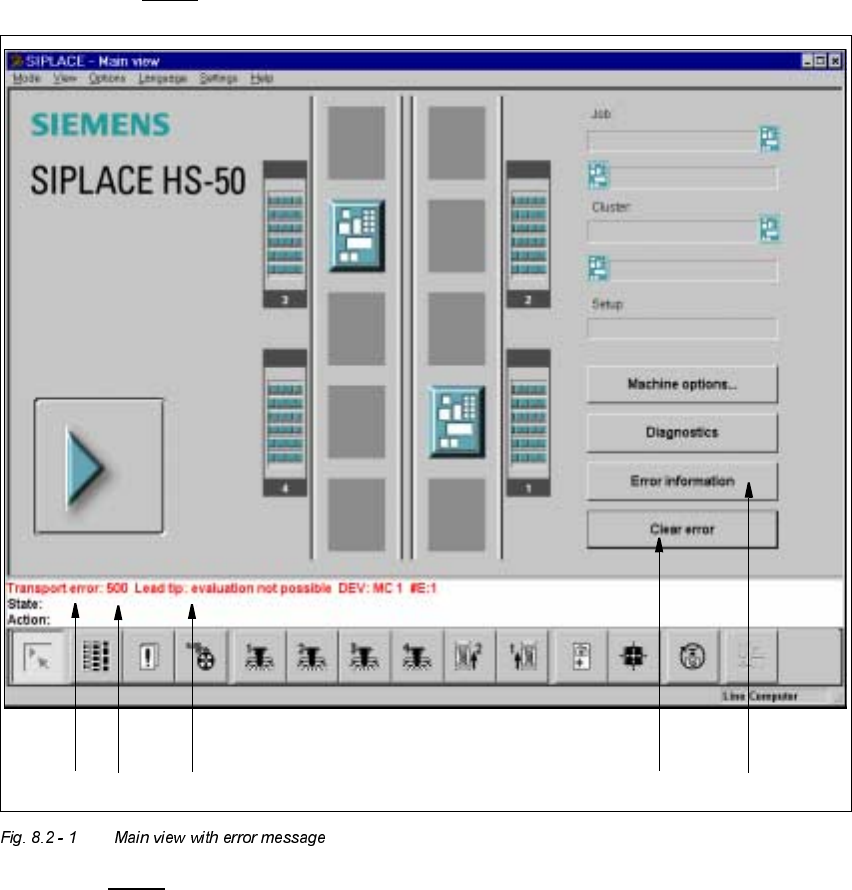Minimize the SIPLACE Main view window

coord(808,61)
